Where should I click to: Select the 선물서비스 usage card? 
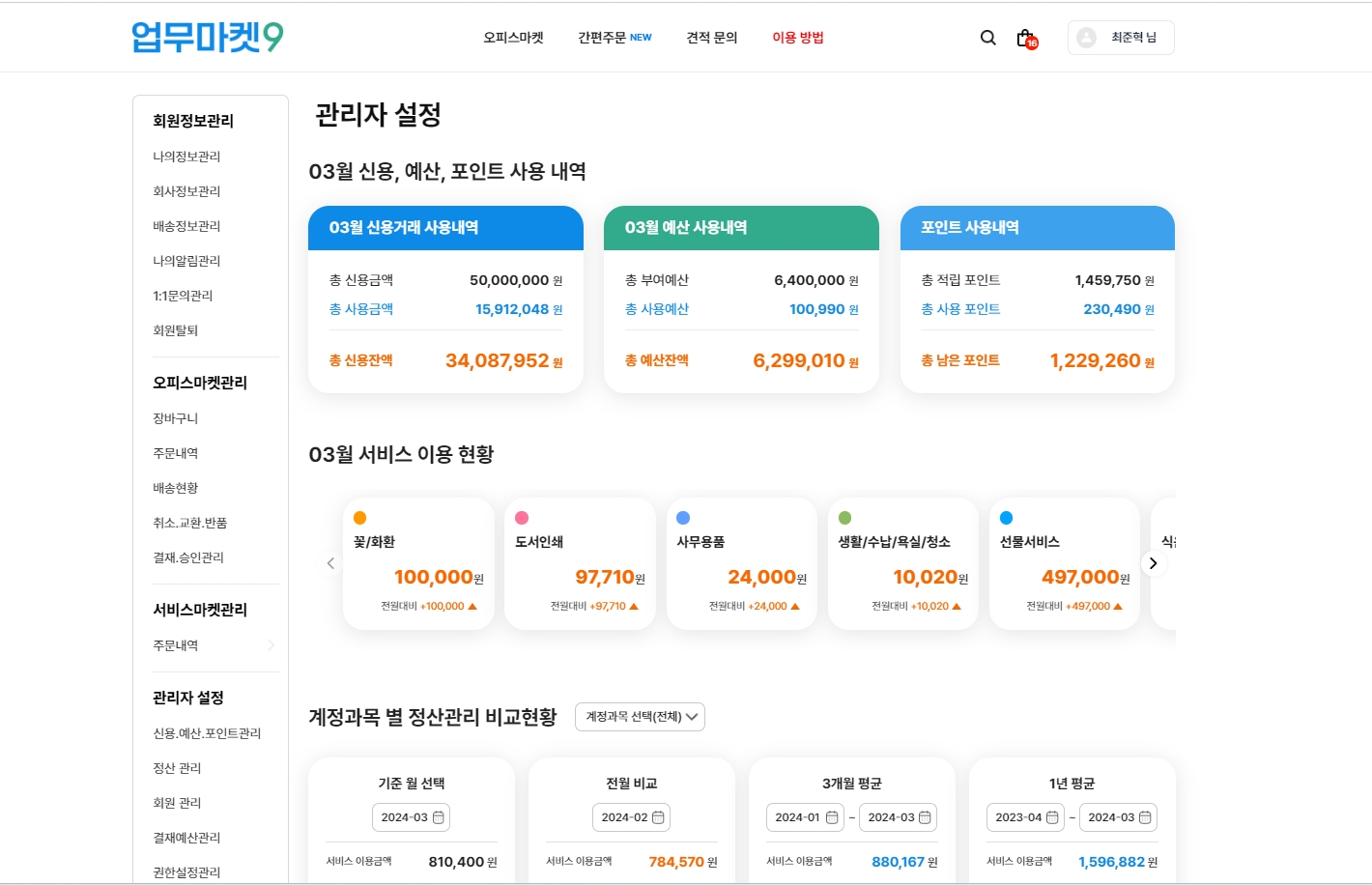[1065, 563]
